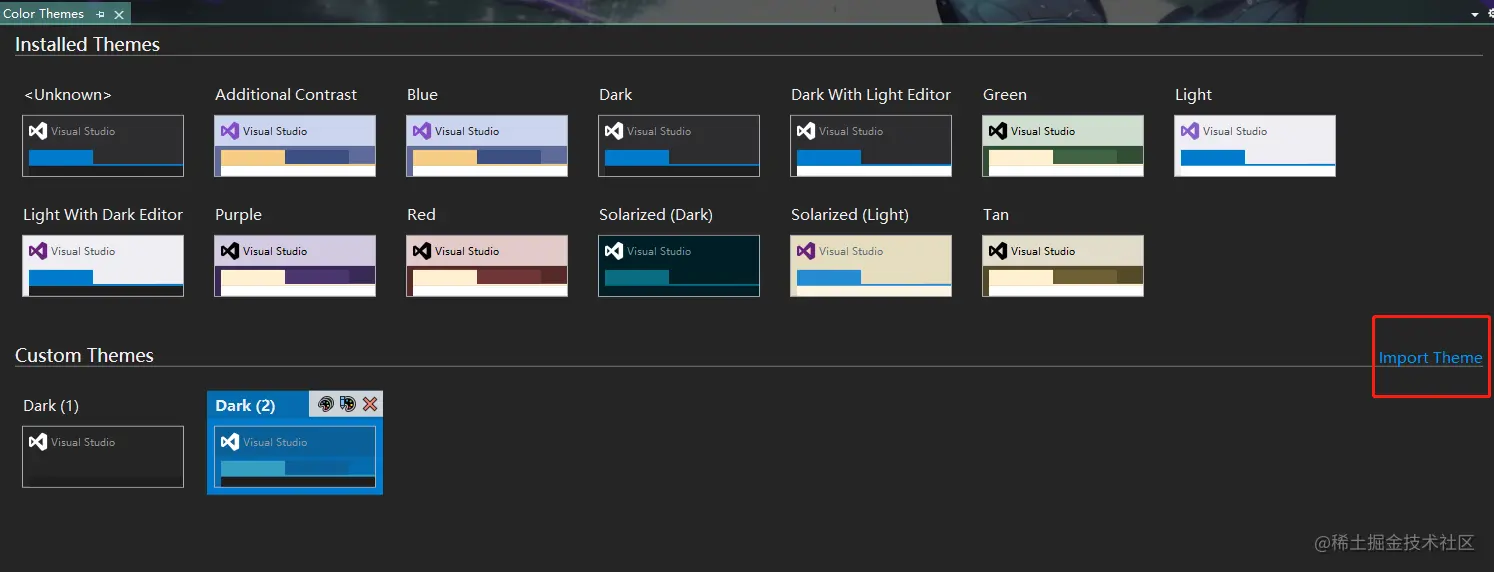The height and width of the screenshot is (572, 1494).
Task: Delete the Dark (2) custom theme
Action: (x=370, y=404)
